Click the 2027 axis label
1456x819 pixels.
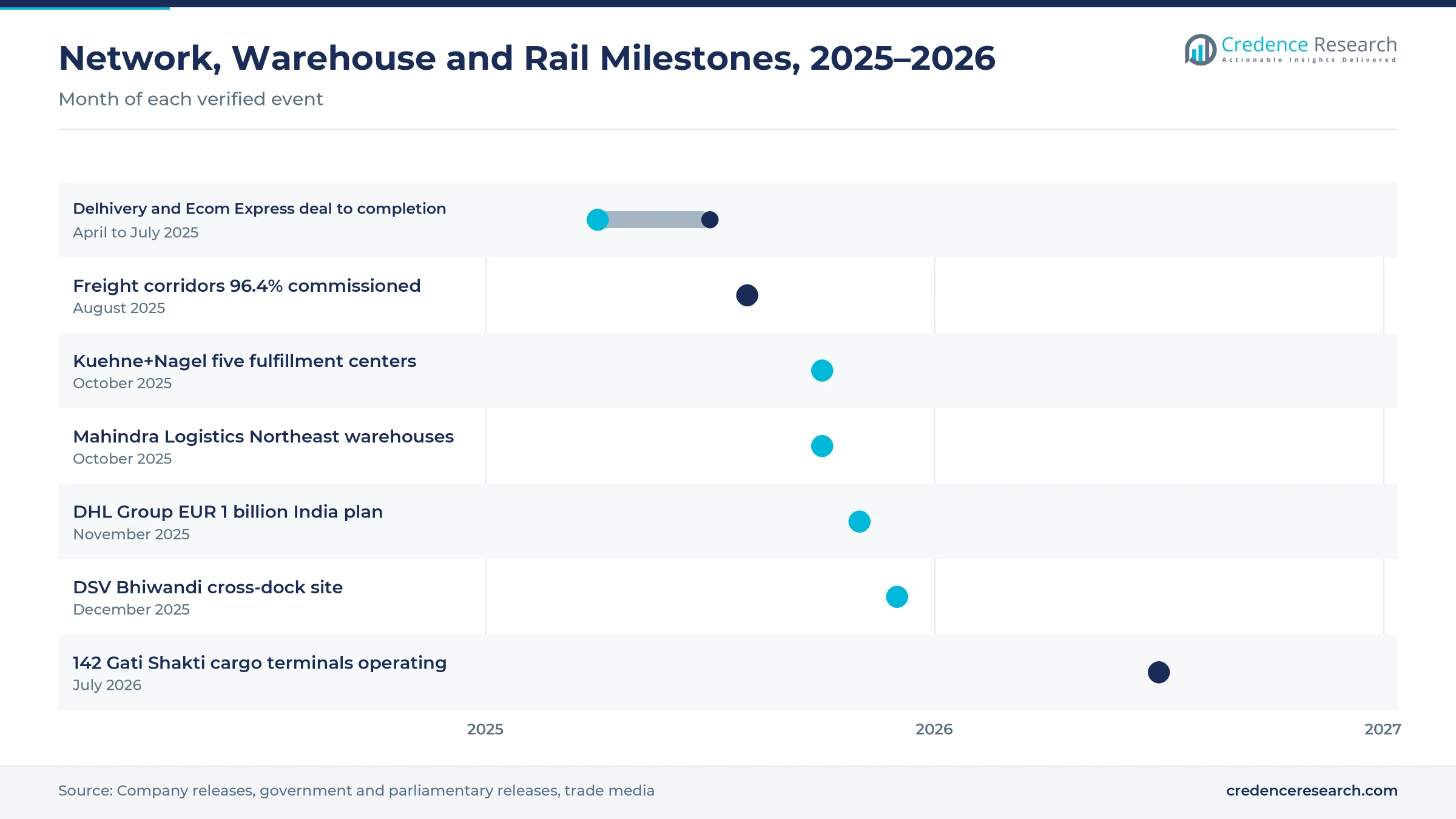1383,729
